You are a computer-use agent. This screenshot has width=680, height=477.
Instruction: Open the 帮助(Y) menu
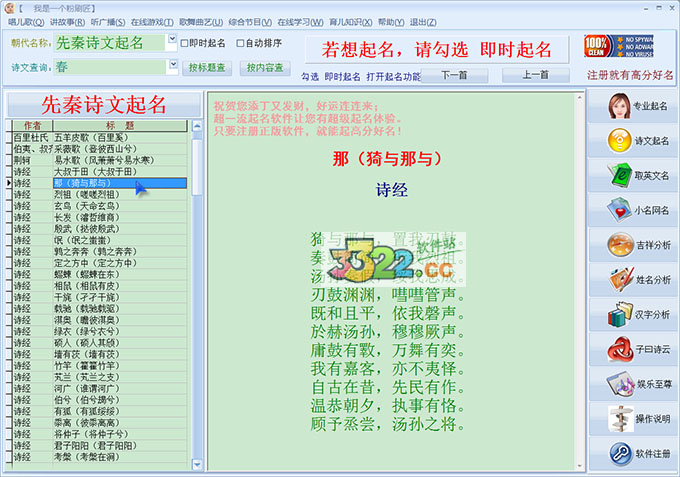[x=391, y=22]
